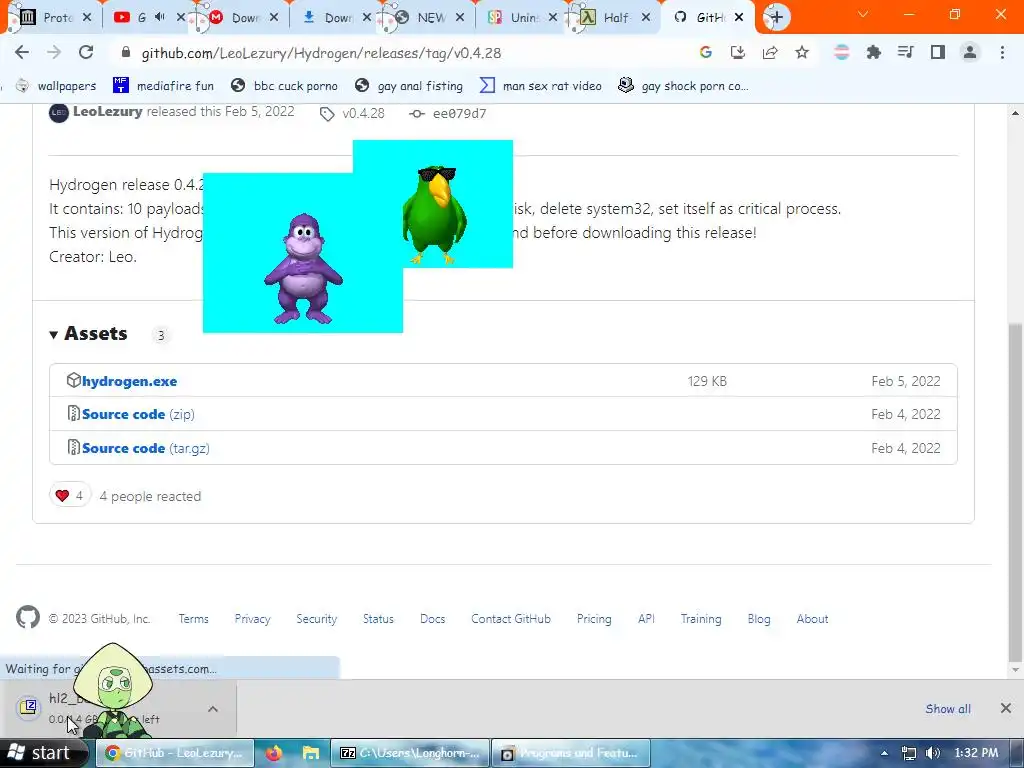Screen dimensions: 1024x768
Task: Click the page vertical scrollbar
Action: coord(1015,492)
